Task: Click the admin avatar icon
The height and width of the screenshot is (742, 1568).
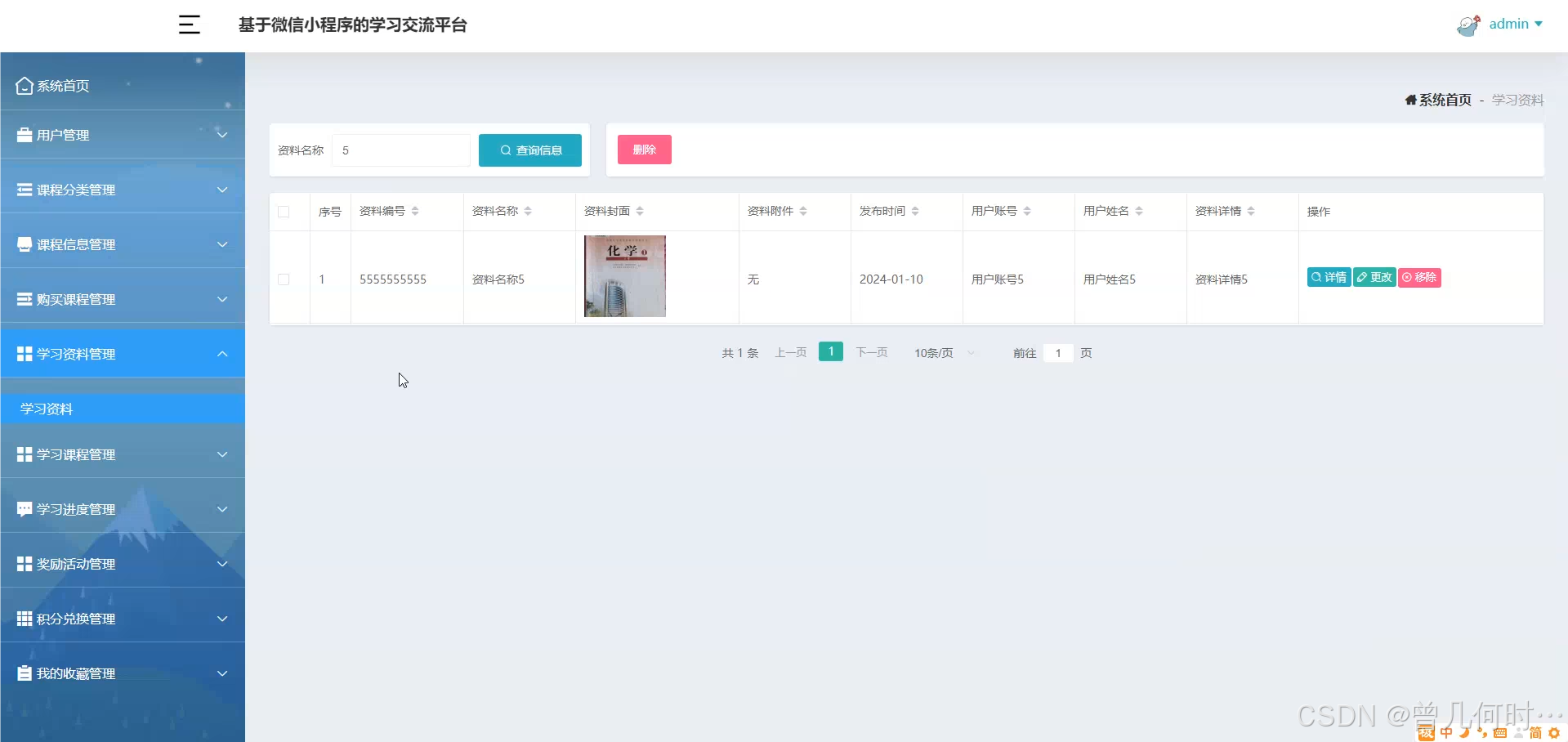Action: click(1468, 25)
